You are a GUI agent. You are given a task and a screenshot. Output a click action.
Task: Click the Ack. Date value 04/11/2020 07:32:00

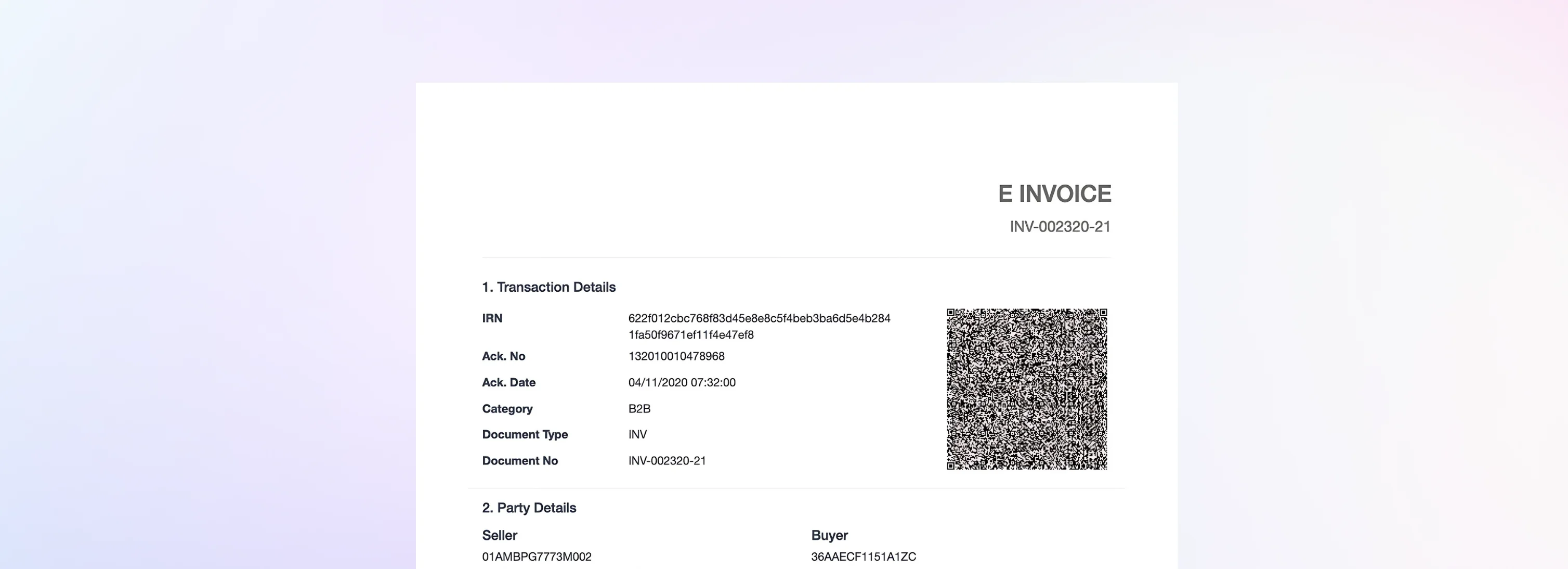(x=681, y=383)
